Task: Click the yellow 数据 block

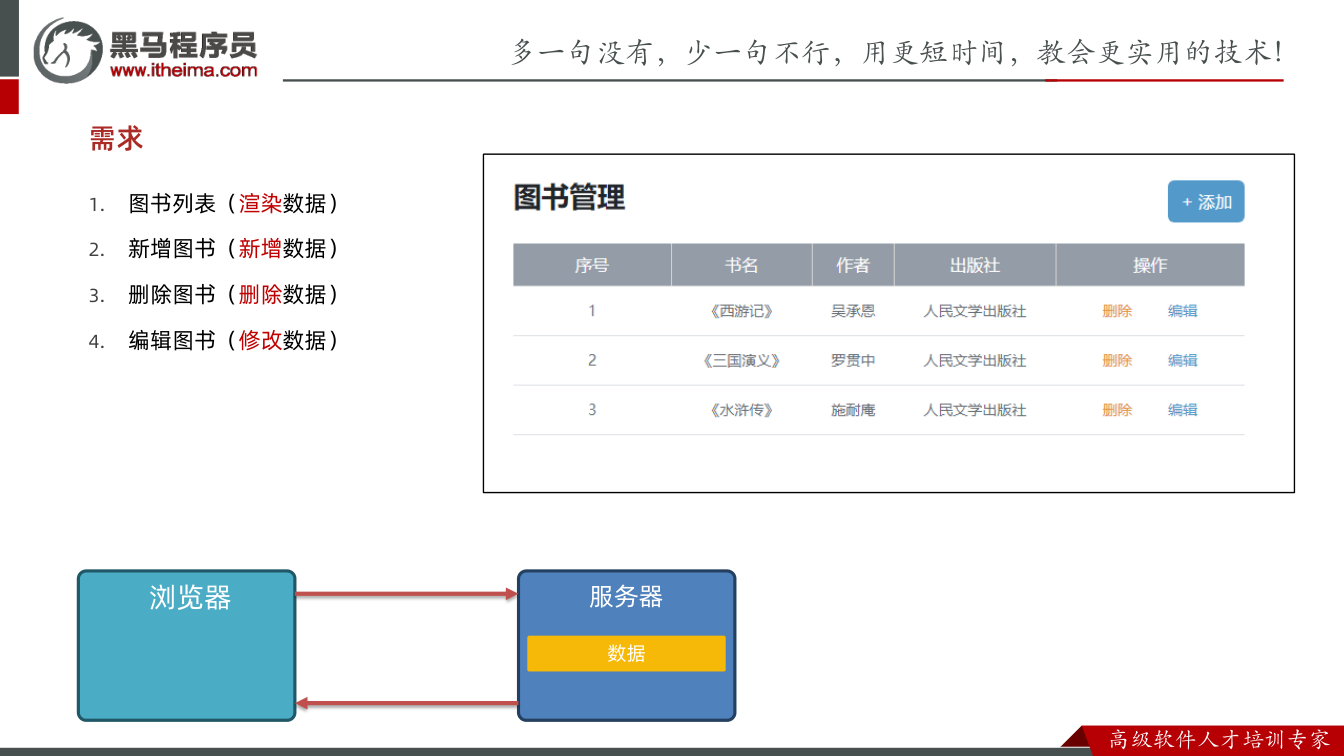Action: click(626, 653)
